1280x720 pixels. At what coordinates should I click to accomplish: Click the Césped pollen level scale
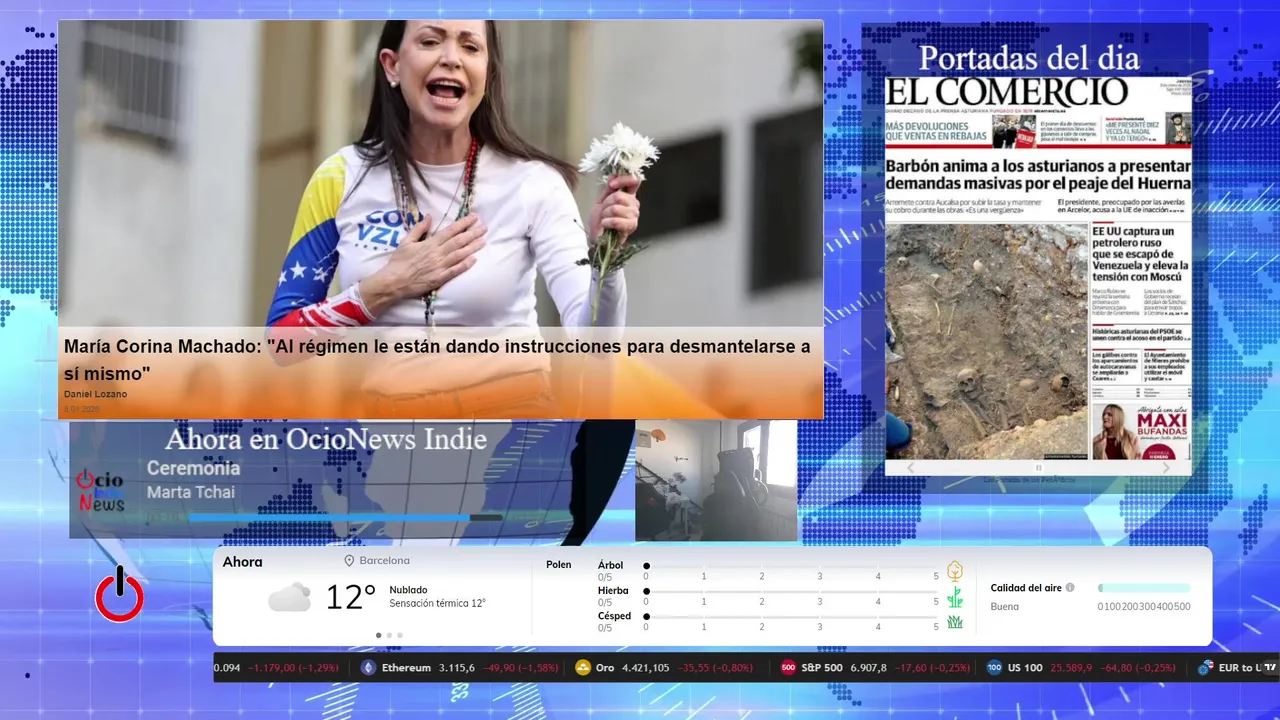(x=791, y=617)
